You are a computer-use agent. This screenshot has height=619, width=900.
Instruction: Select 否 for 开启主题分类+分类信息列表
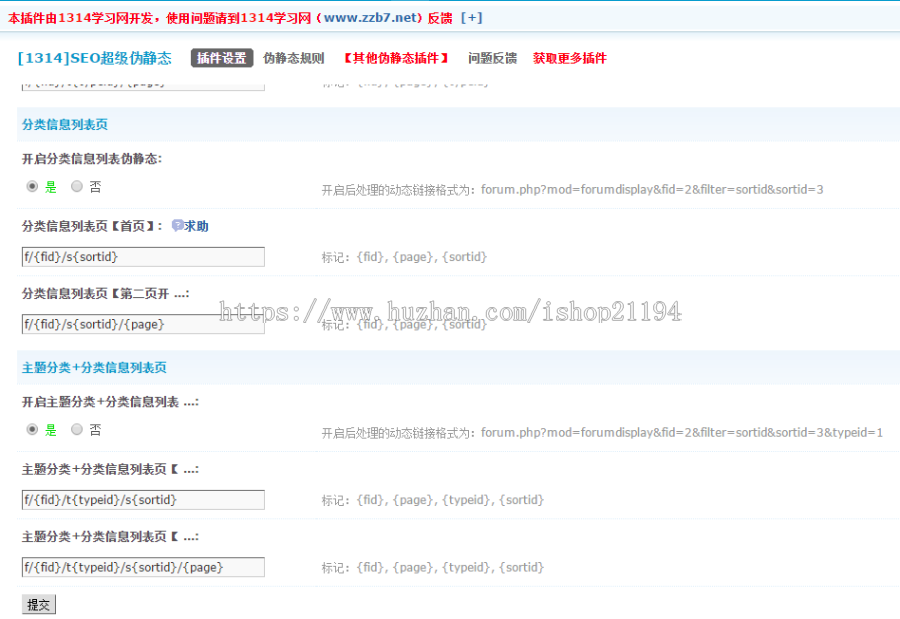tap(76, 429)
